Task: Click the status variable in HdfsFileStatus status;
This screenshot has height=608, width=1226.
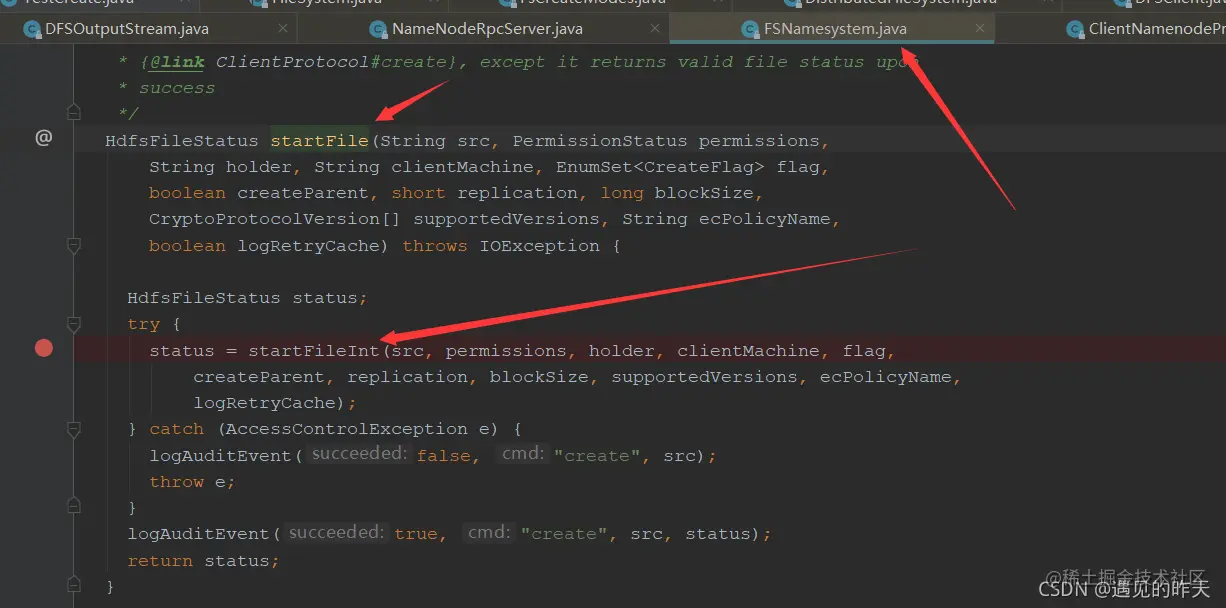Action: tap(325, 298)
